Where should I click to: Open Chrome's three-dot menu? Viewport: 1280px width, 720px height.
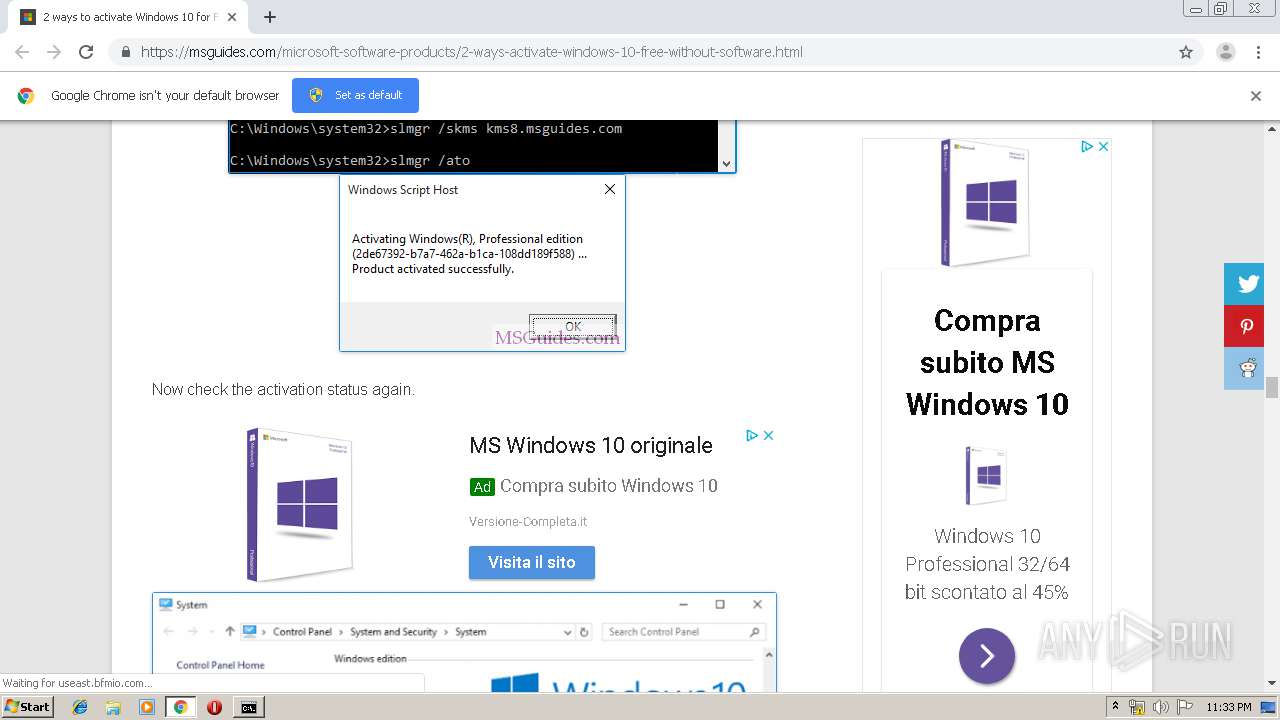pyautogui.click(x=1258, y=52)
